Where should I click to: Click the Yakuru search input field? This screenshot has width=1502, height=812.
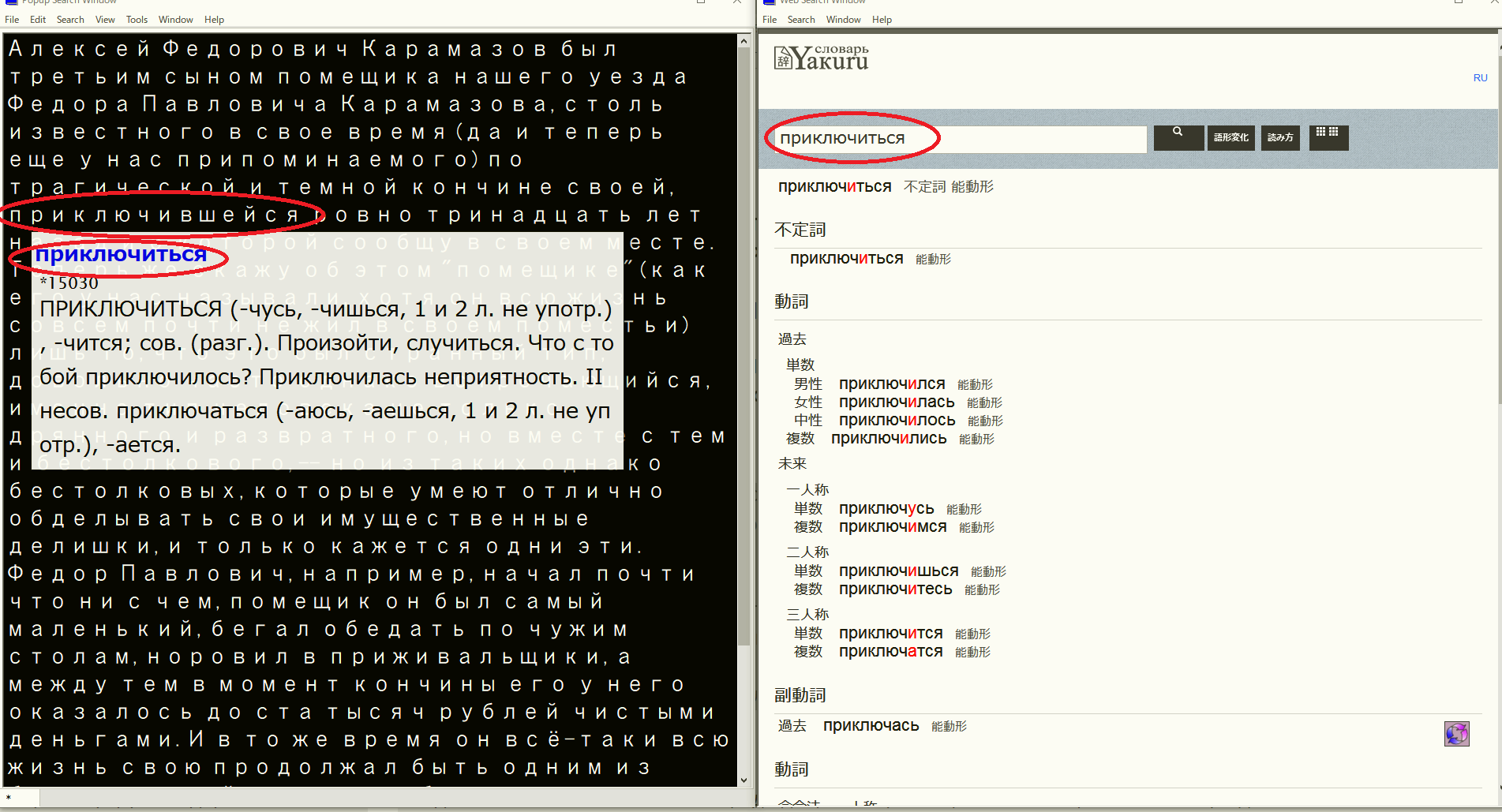coord(959,138)
